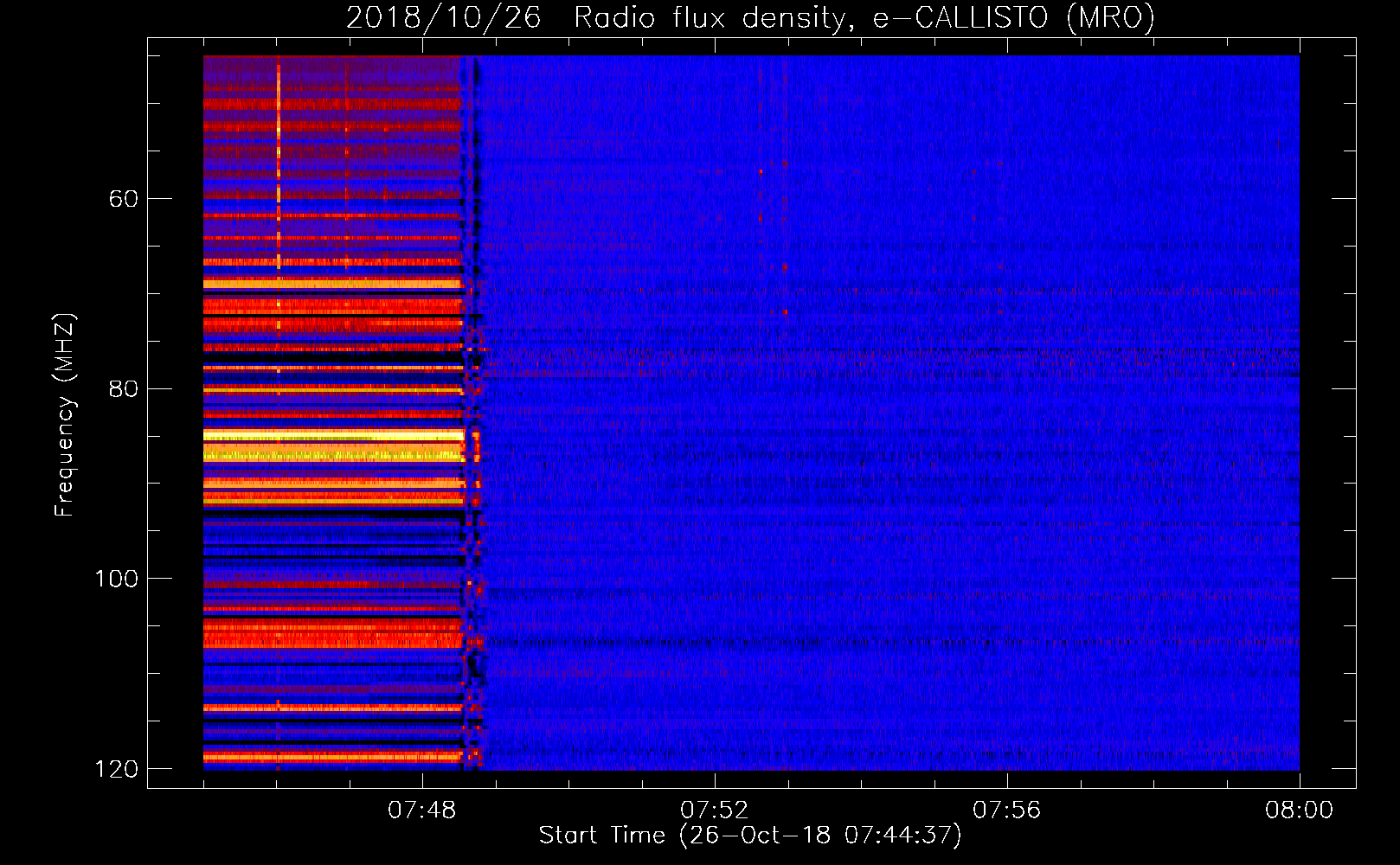Click the 'Start Time (26-Oct-18 07:44:37)' label
Screen dimensions: 1400x865
[750, 836]
